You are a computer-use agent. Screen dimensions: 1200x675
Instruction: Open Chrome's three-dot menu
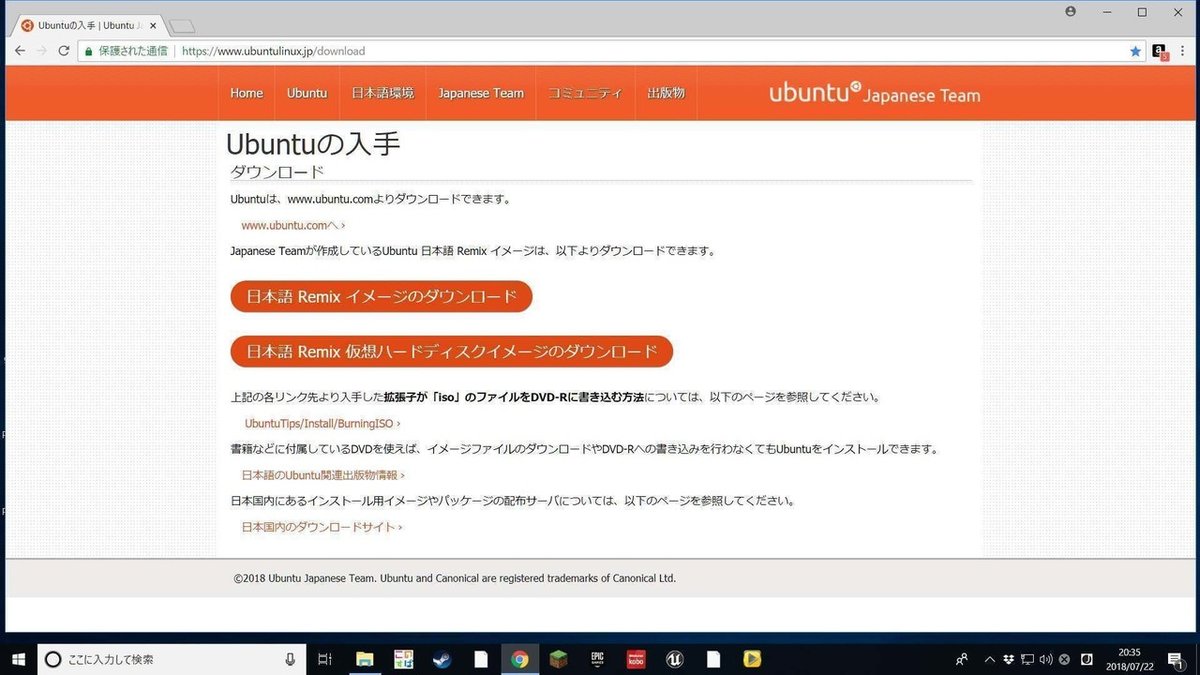pyautogui.click(x=1183, y=51)
